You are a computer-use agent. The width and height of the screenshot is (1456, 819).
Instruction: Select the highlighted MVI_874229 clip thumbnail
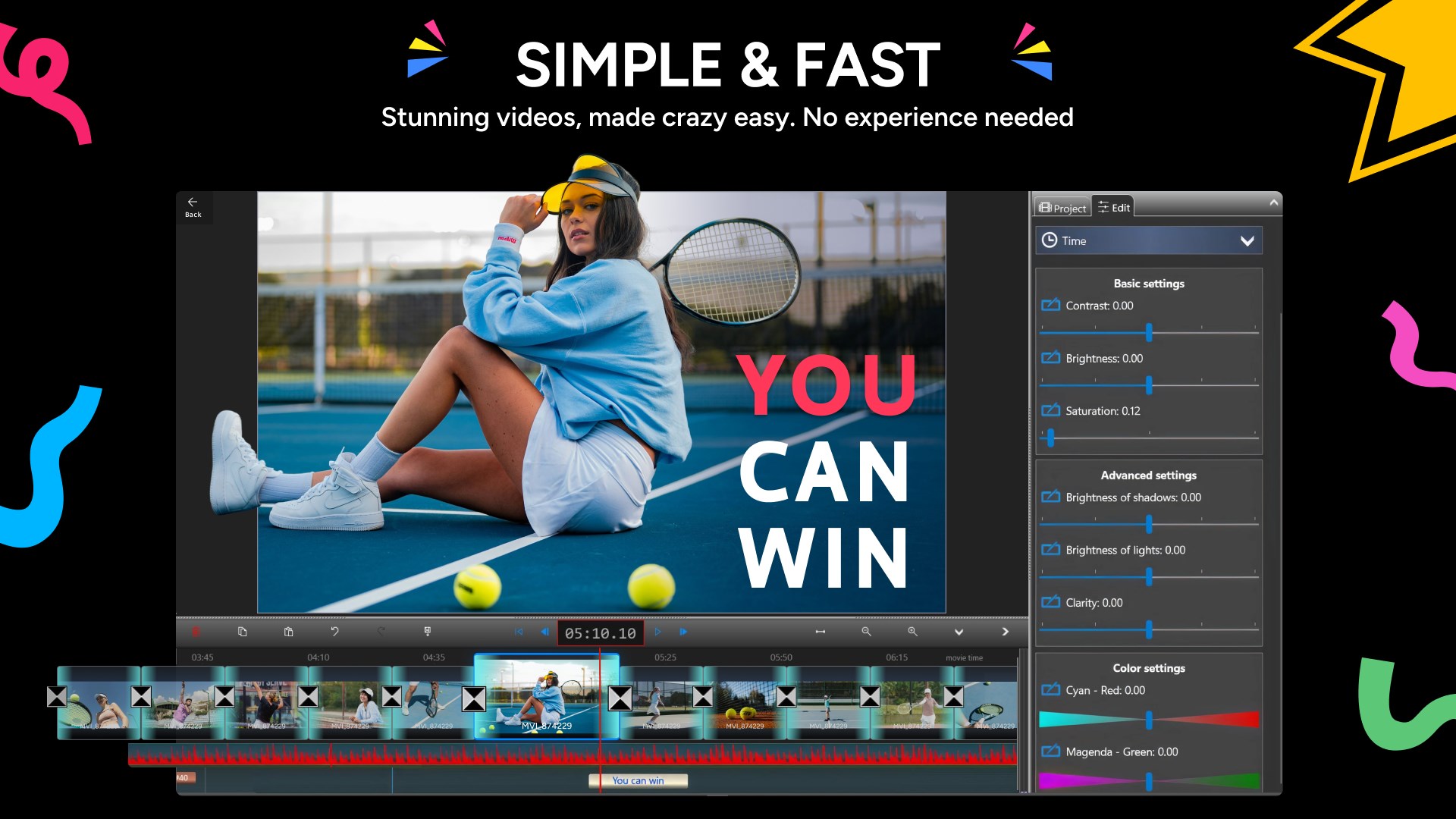point(547,696)
